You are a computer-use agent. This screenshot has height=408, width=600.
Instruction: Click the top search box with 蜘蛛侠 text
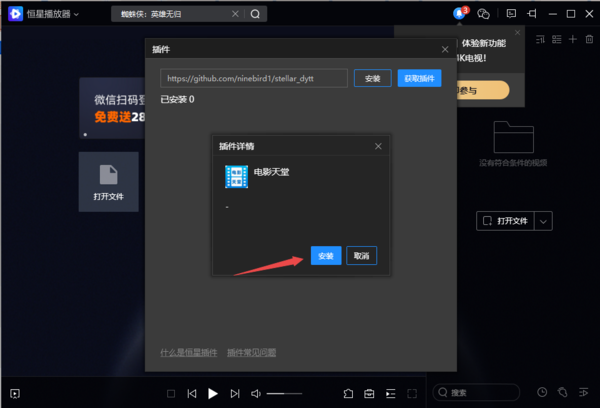click(x=174, y=14)
